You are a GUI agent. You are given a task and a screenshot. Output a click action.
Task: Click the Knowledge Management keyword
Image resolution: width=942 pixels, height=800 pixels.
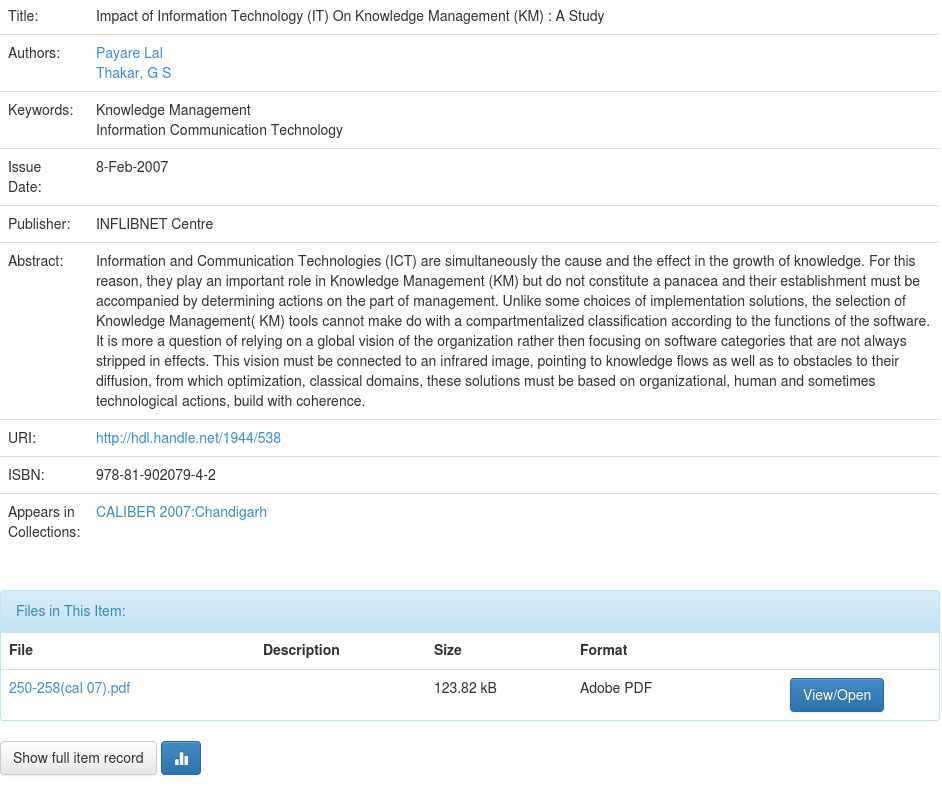(x=173, y=110)
